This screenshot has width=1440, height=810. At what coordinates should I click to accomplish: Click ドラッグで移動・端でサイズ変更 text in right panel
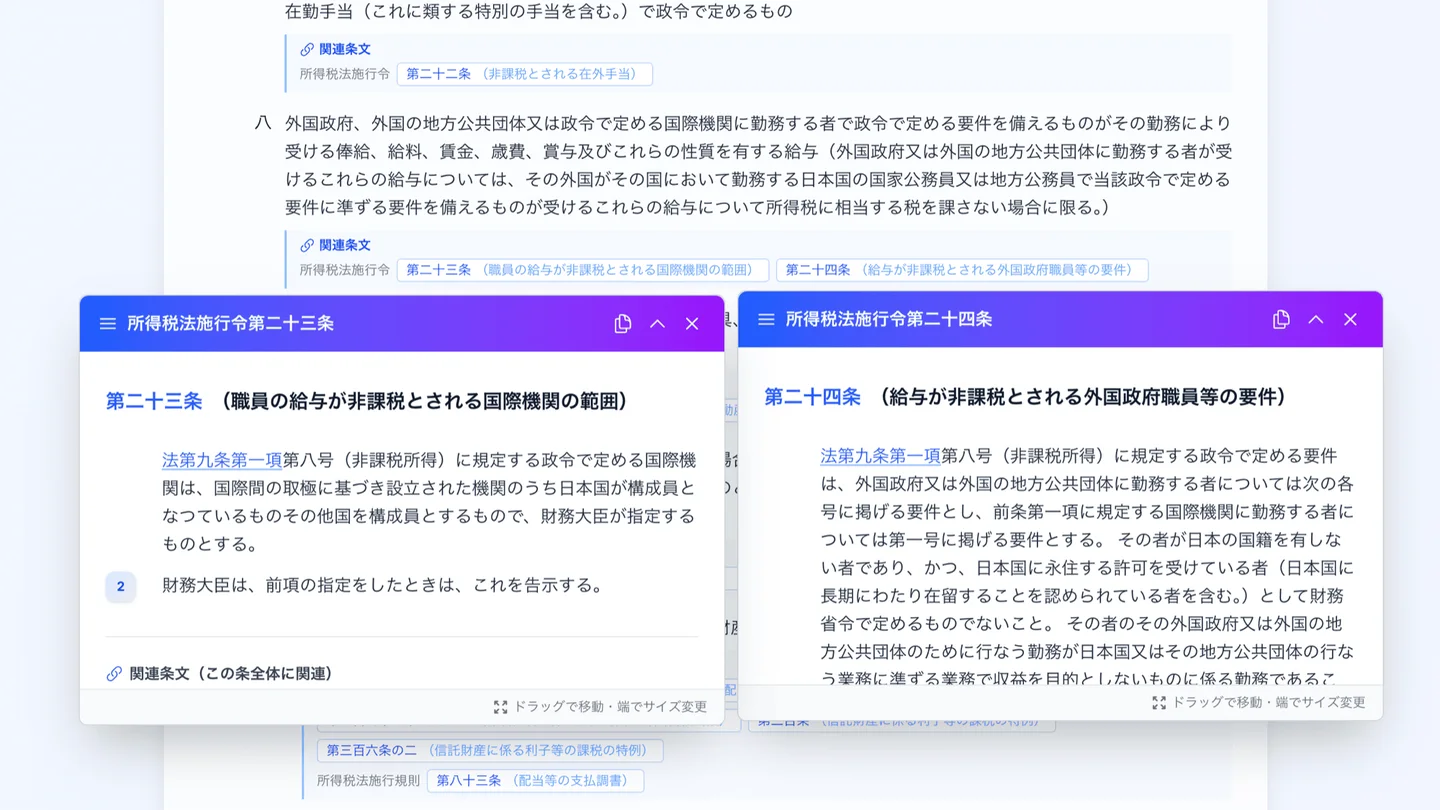(x=1268, y=703)
